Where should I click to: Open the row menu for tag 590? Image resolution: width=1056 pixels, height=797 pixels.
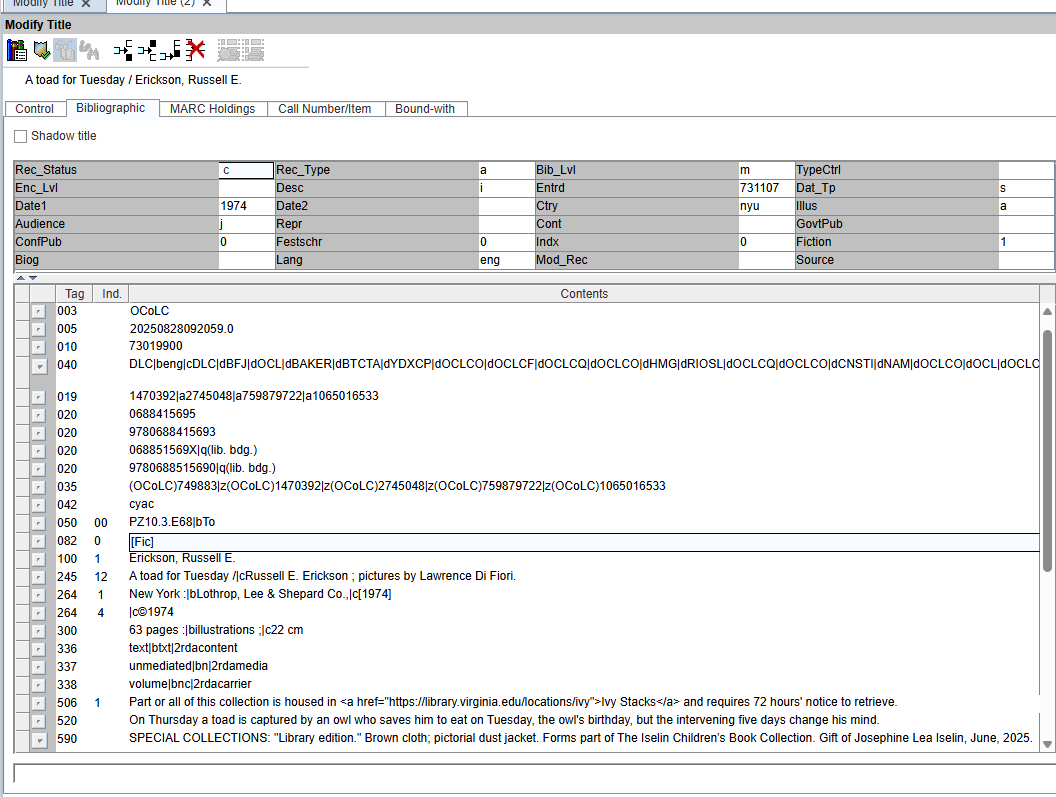pos(40,740)
